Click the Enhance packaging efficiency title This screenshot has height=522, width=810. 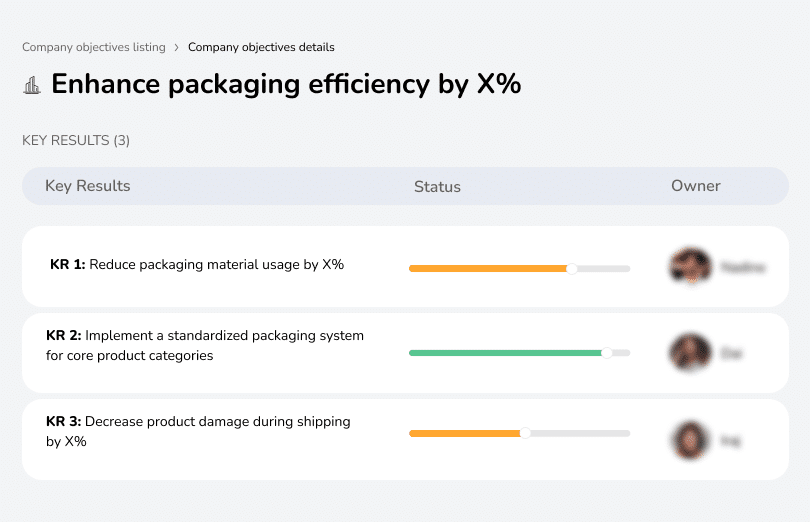(x=286, y=84)
